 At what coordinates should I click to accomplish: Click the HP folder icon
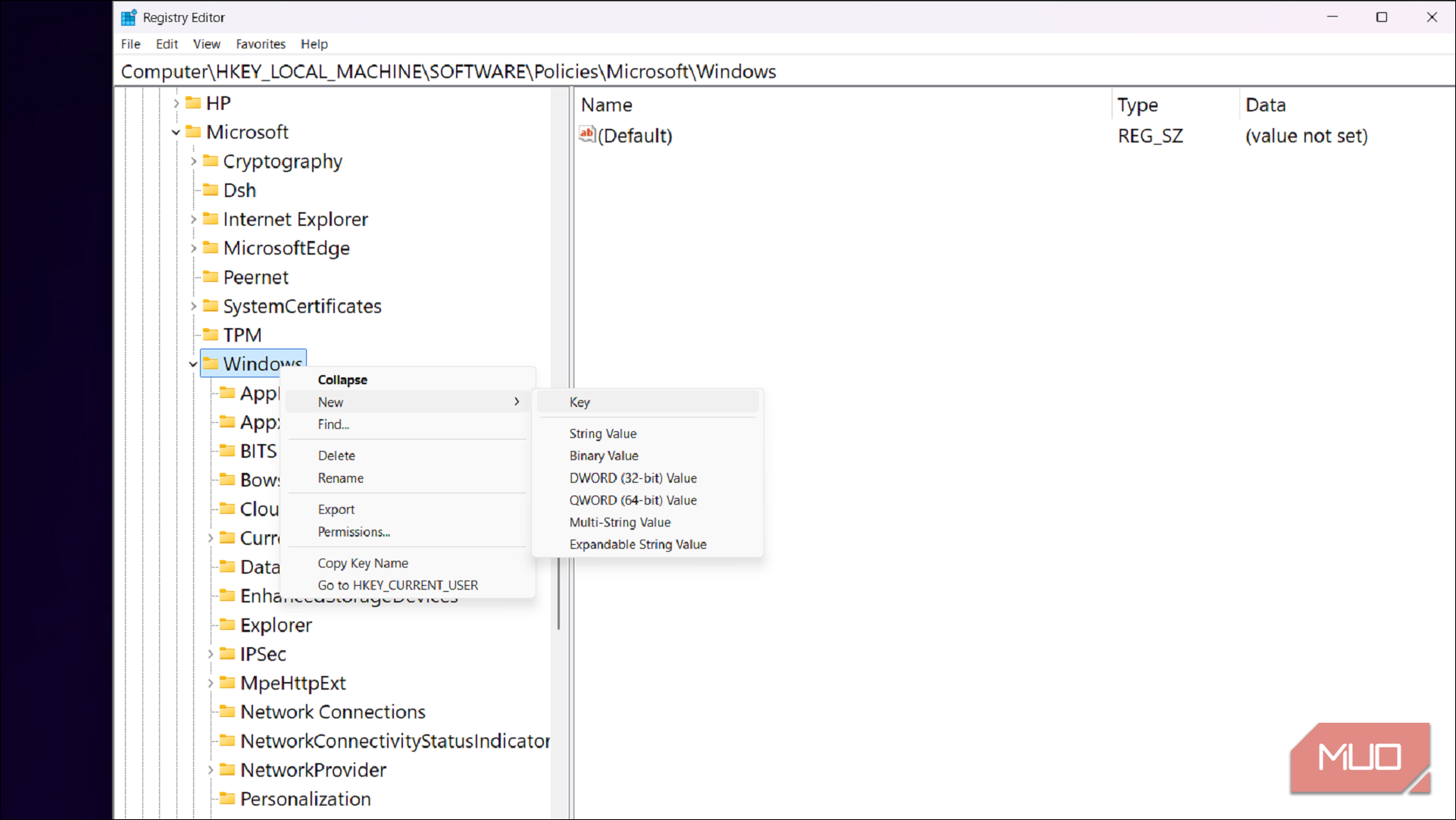(193, 102)
